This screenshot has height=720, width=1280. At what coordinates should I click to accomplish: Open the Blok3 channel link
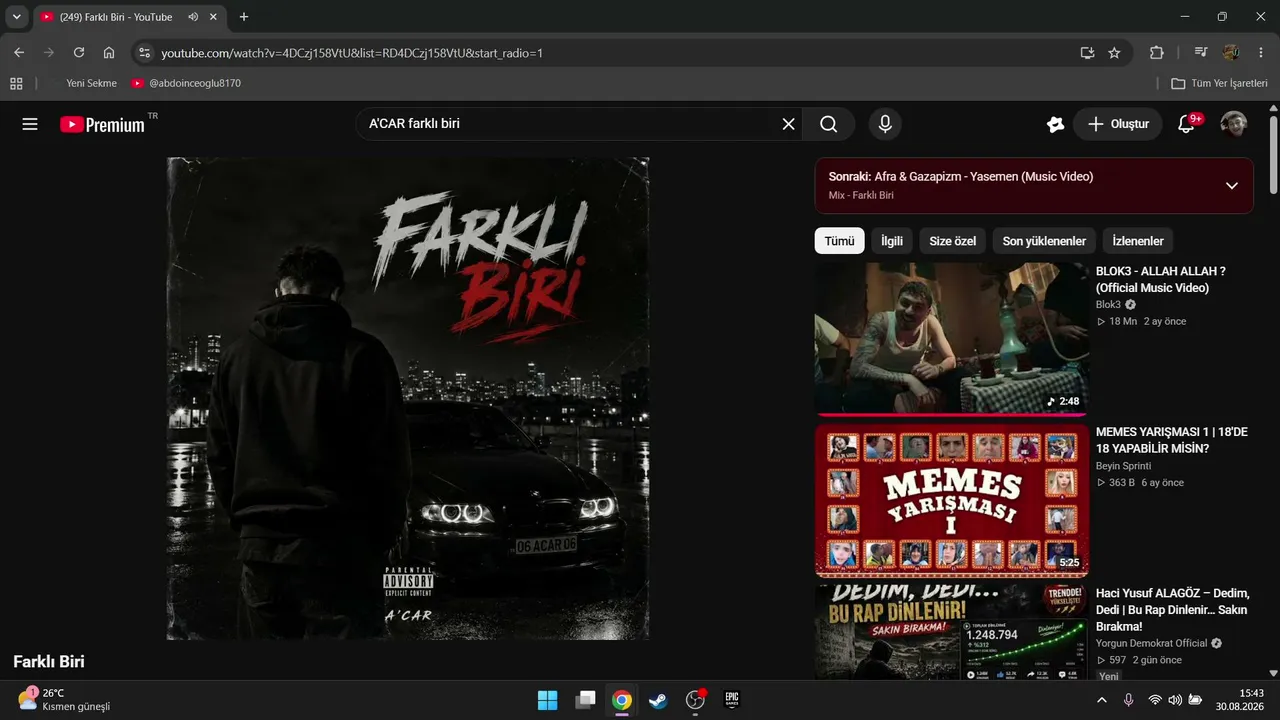coord(1108,304)
